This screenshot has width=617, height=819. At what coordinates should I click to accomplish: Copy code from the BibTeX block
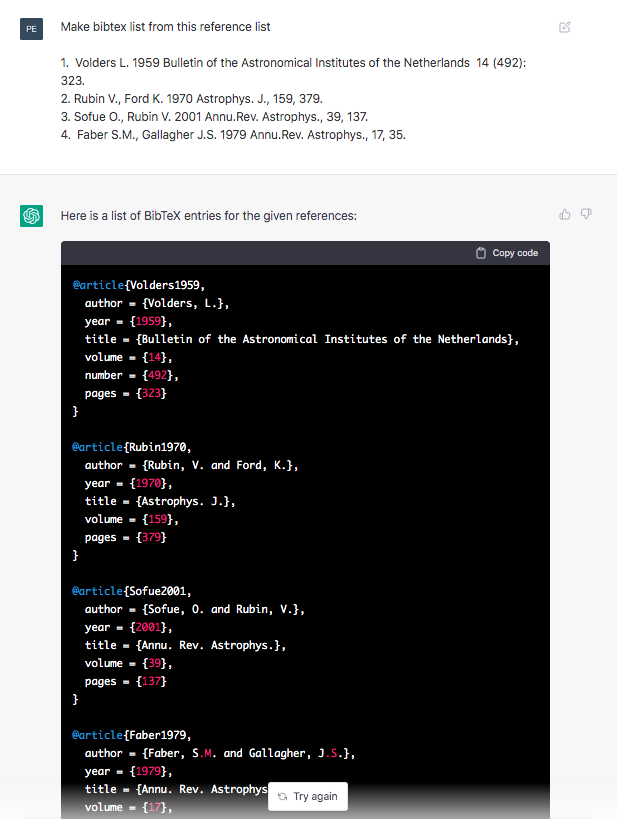(507, 253)
